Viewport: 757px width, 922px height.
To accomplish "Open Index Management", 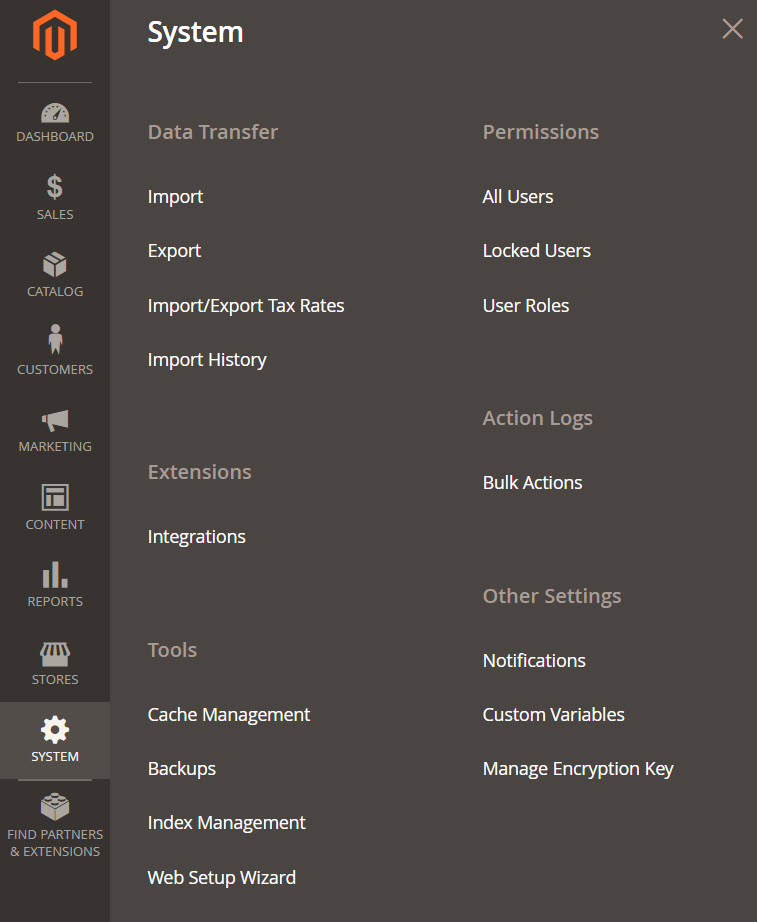I will click(x=226, y=823).
